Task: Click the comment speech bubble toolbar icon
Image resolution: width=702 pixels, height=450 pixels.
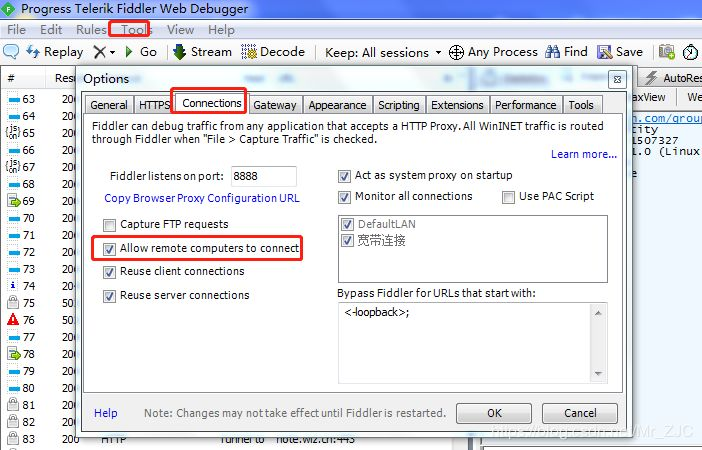Action: coord(11,52)
